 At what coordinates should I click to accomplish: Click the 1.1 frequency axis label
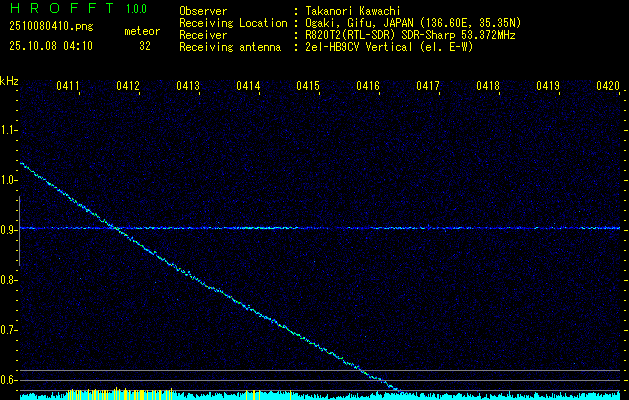(10, 130)
